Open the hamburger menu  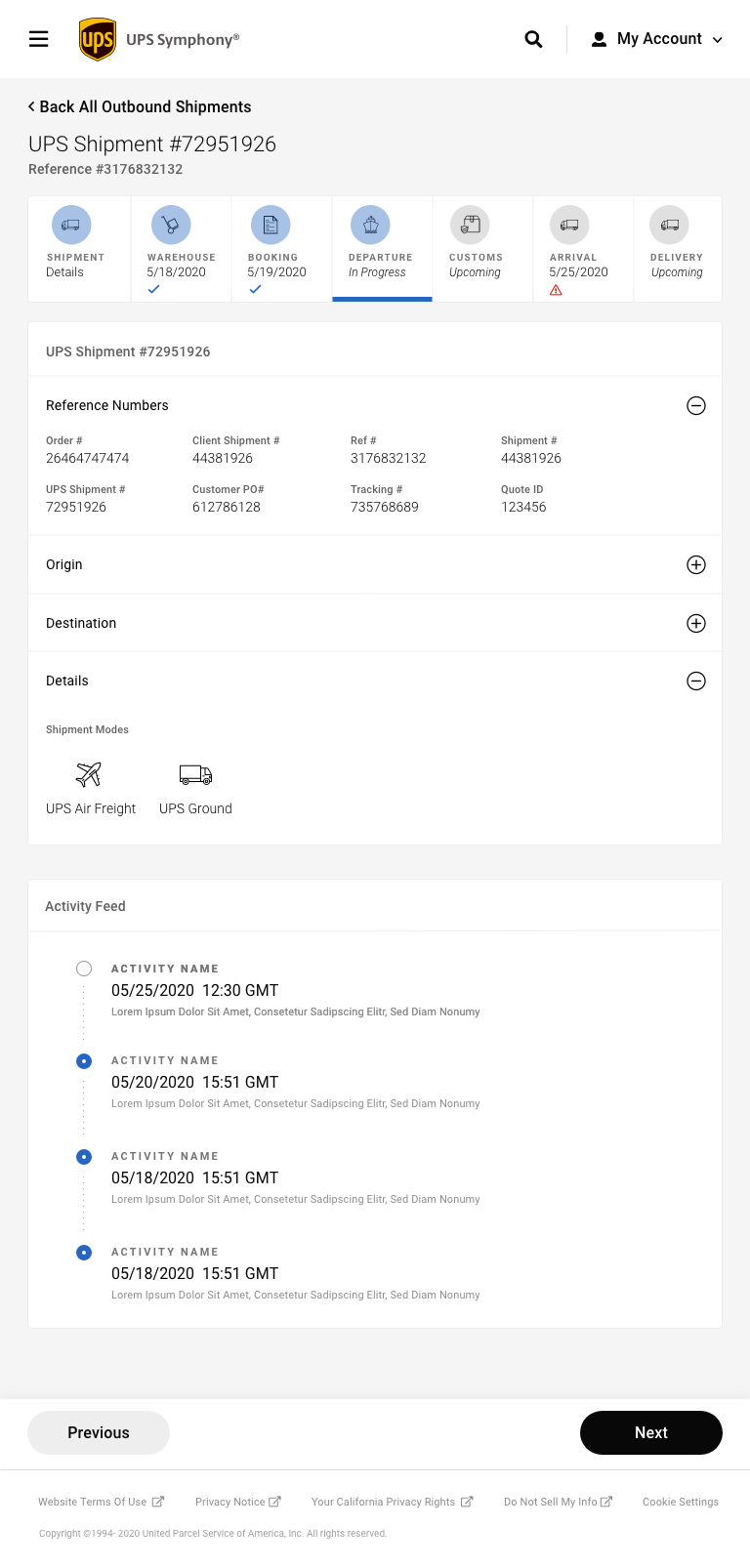pos(39,39)
